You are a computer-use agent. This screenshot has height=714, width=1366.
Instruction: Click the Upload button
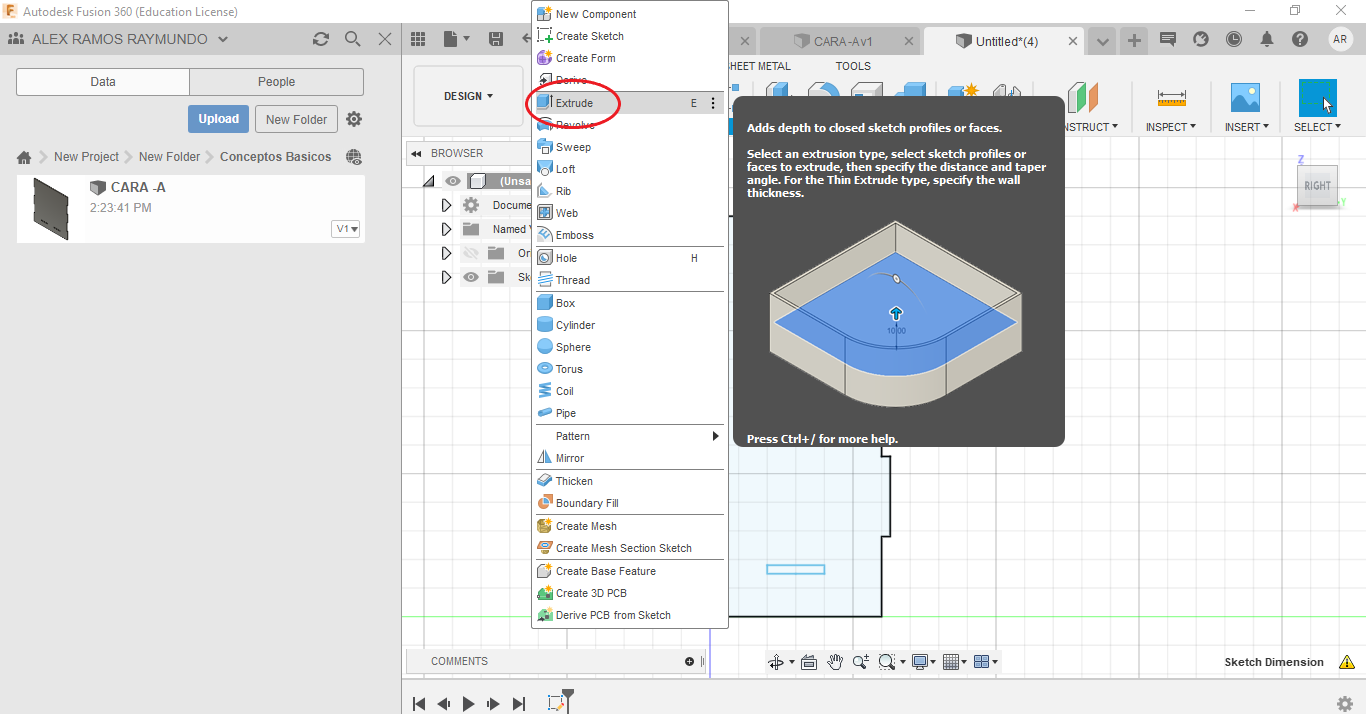[218, 119]
